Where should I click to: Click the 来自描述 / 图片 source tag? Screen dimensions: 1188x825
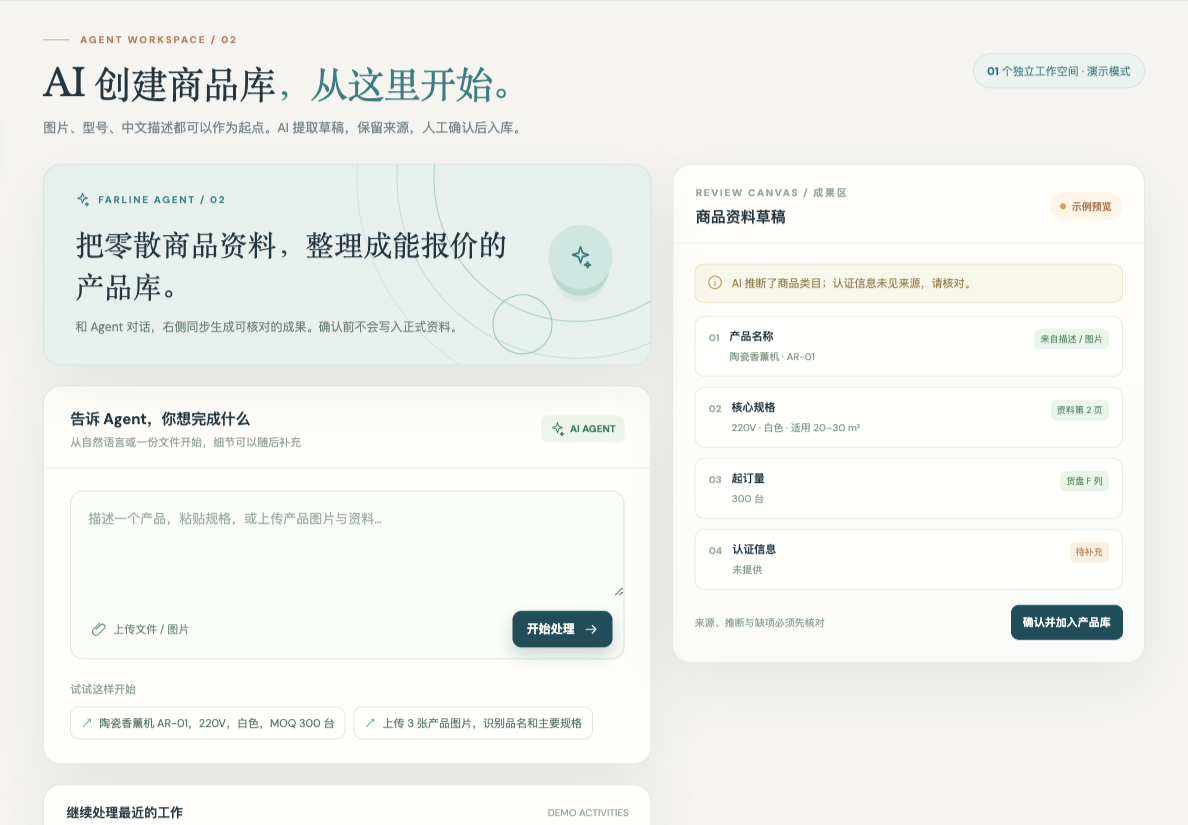[1071, 339]
